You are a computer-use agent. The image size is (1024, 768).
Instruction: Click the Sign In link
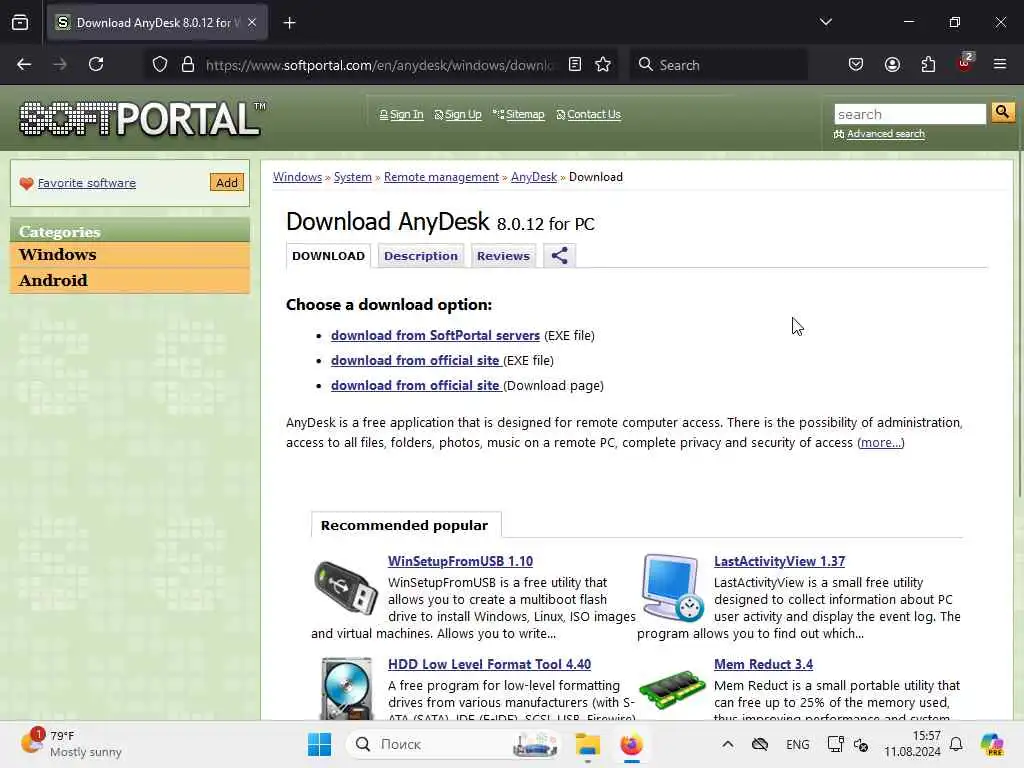tap(406, 114)
